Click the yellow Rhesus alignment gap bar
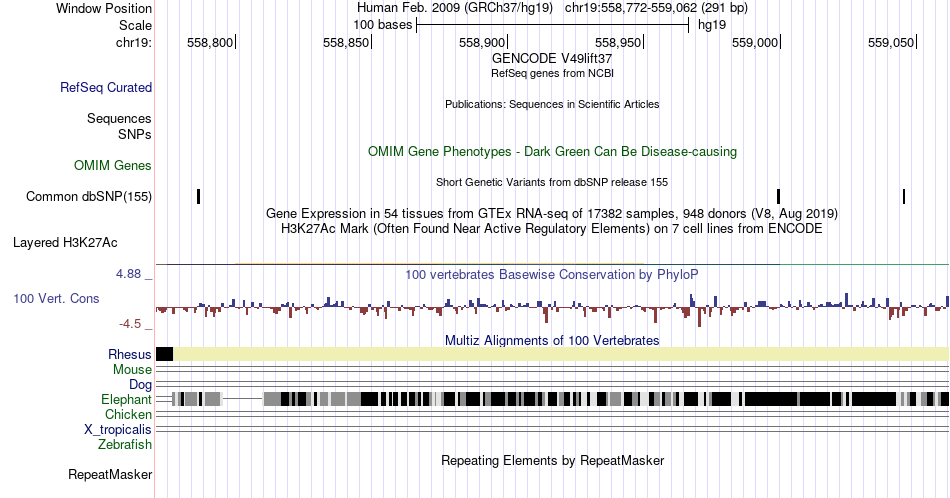The height and width of the screenshot is (498, 950). tap(561, 354)
